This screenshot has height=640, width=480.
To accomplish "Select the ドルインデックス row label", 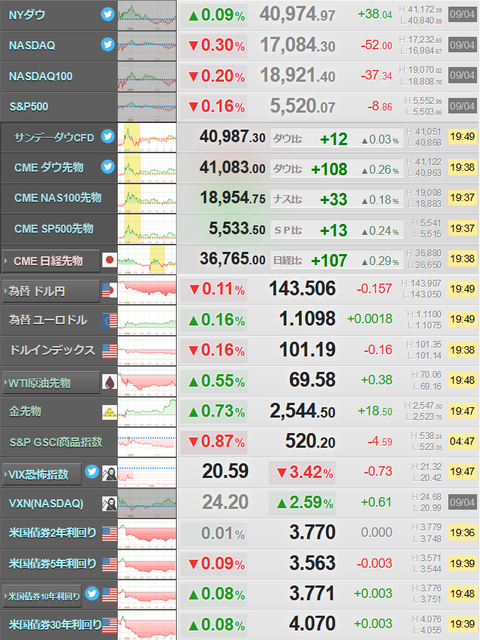I will point(52,350).
